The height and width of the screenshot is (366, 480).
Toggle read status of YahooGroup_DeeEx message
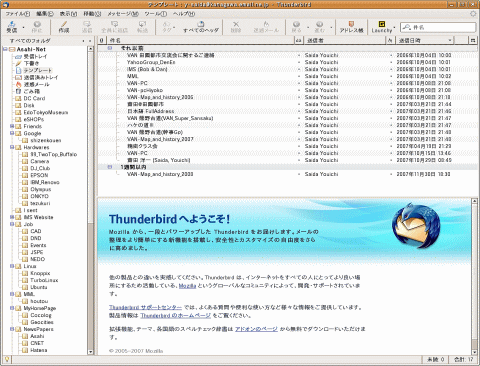tap(299, 62)
